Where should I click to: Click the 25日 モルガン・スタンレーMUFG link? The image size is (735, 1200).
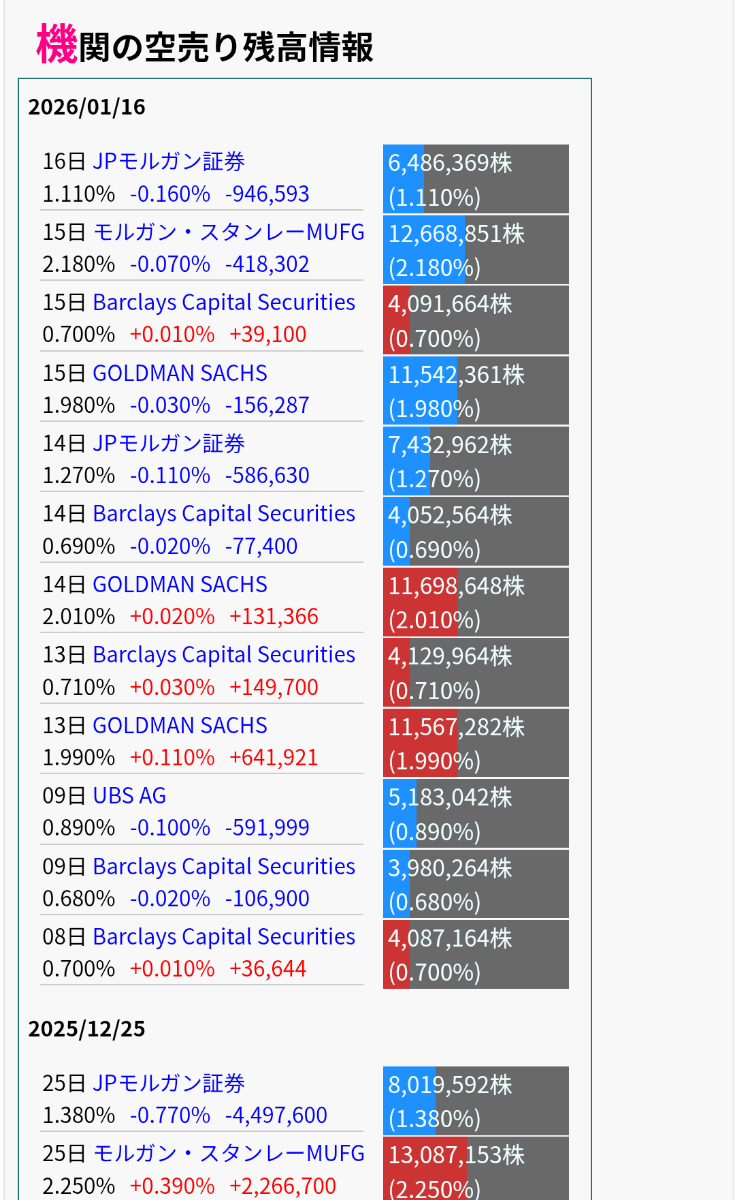(x=228, y=1154)
